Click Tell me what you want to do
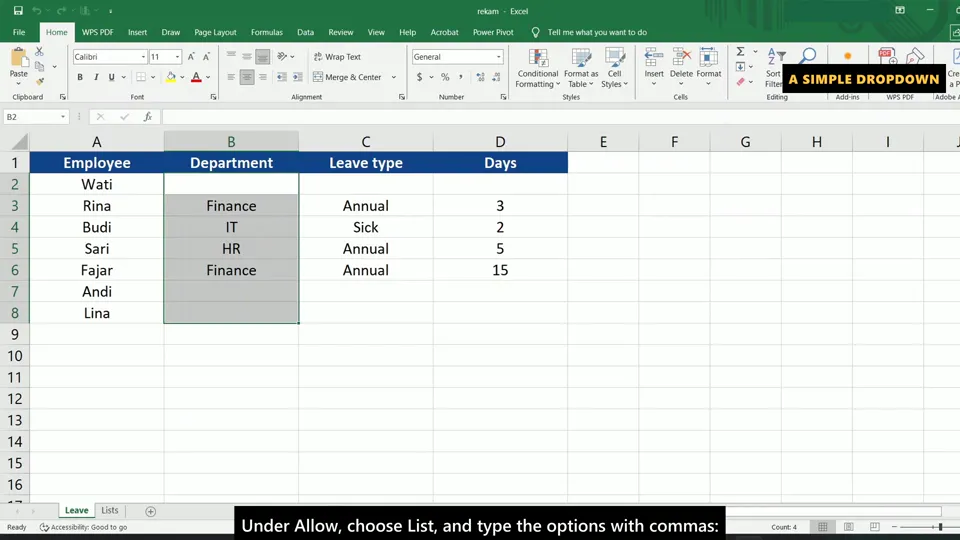Viewport: 960px width, 540px height. (597, 32)
